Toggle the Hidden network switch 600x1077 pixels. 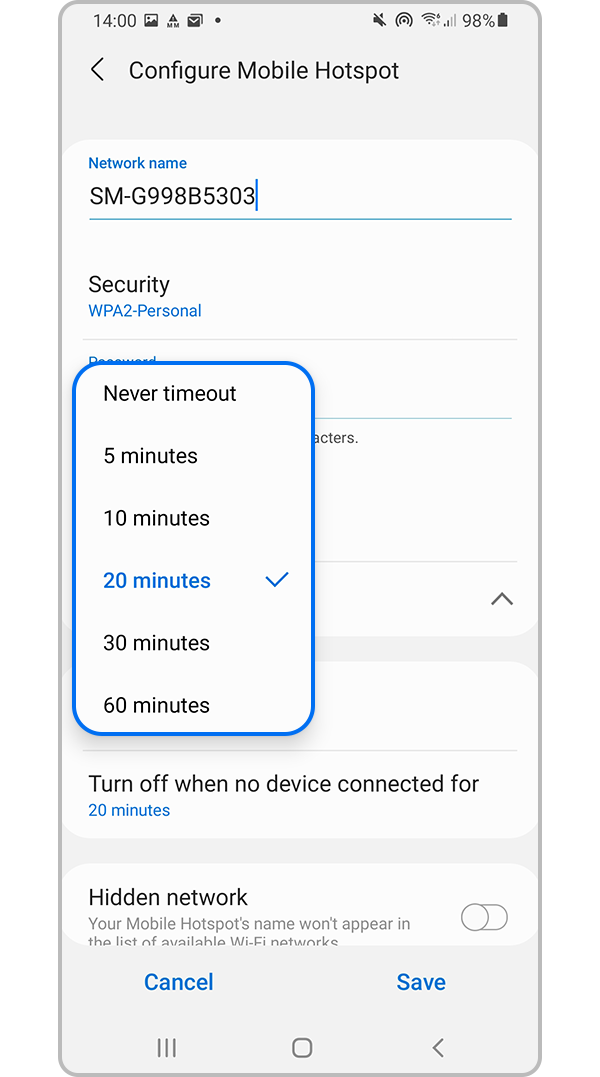(484, 917)
